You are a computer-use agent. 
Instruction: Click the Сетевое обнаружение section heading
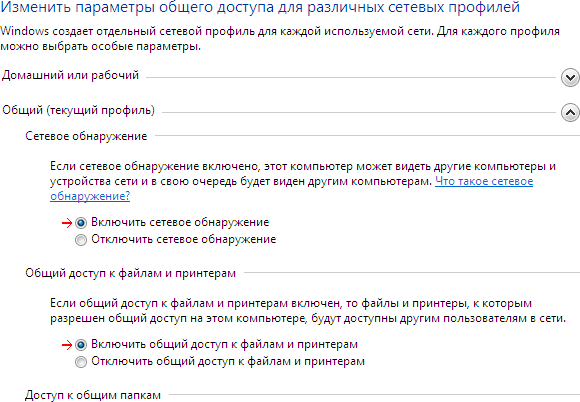click(x=86, y=136)
